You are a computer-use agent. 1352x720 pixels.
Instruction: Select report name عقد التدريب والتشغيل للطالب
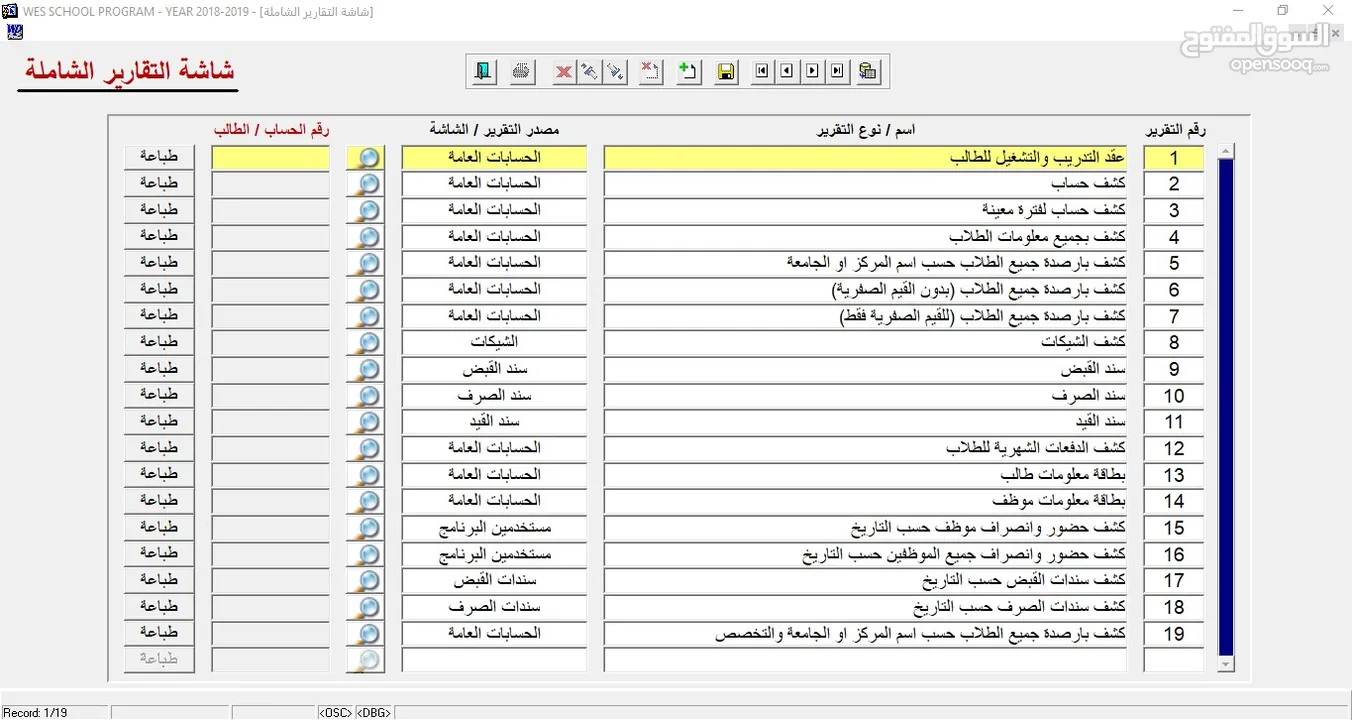[866, 158]
